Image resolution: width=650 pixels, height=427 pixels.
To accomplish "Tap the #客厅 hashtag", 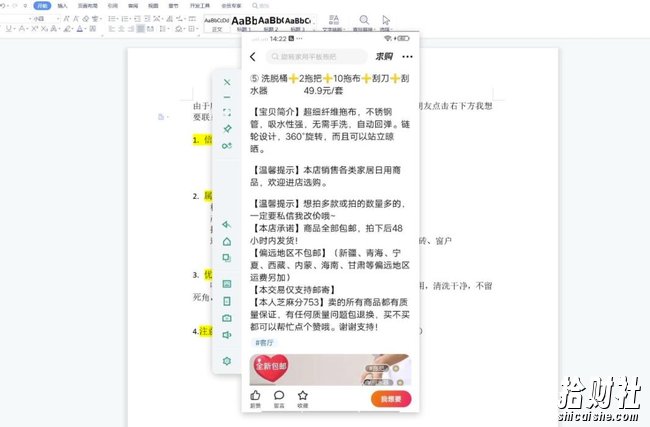I will click(264, 342).
